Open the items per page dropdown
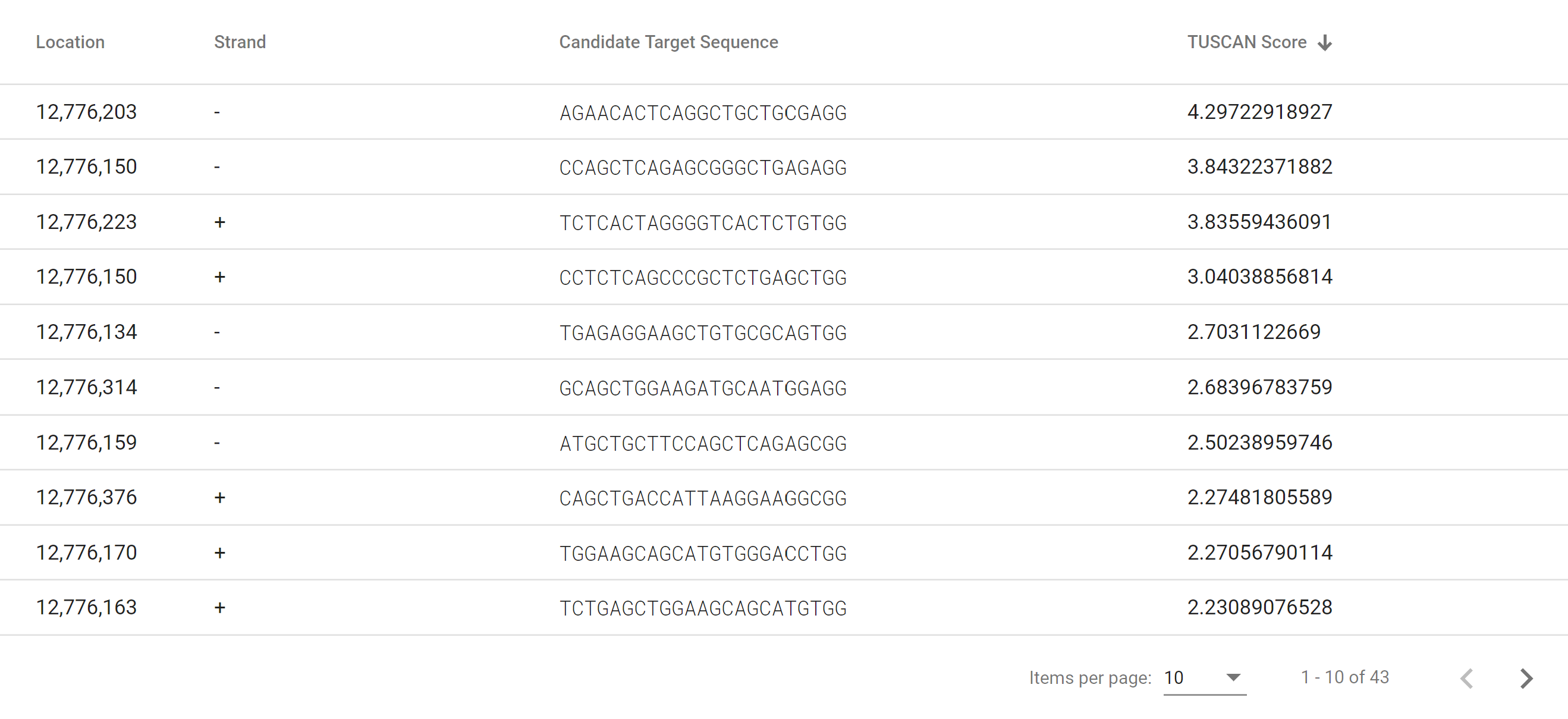Screen dimensions: 1568x719 point(1233,677)
